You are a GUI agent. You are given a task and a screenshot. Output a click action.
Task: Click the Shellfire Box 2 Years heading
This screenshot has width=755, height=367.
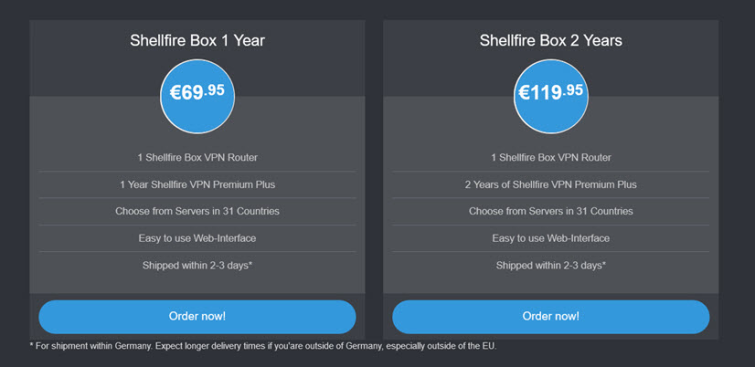pyautogui.click(x=551, y=40)
